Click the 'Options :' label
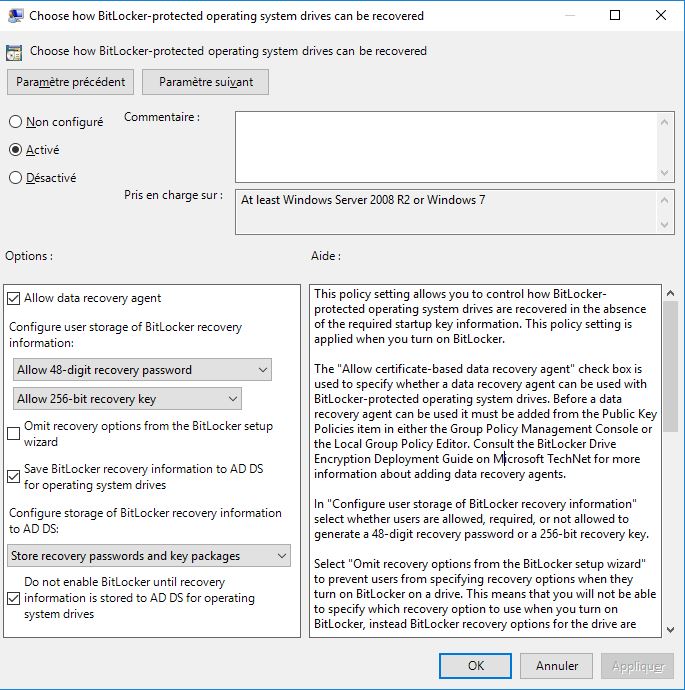The height and width of the screenshot is (690, 685). point(29,256)
